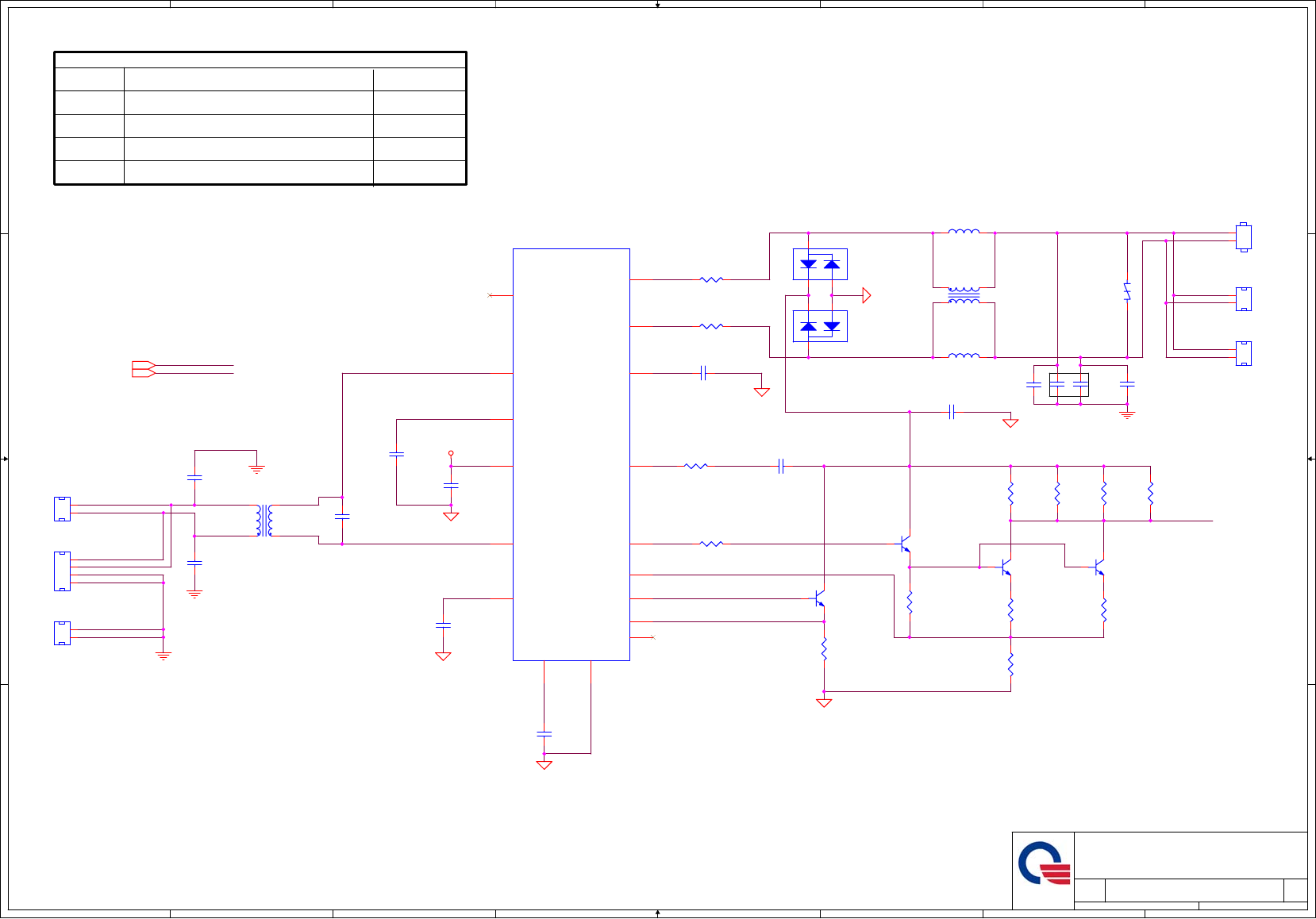Select the red arrow port right of the diode packages

pyautogui.click(x=867, y=295)
